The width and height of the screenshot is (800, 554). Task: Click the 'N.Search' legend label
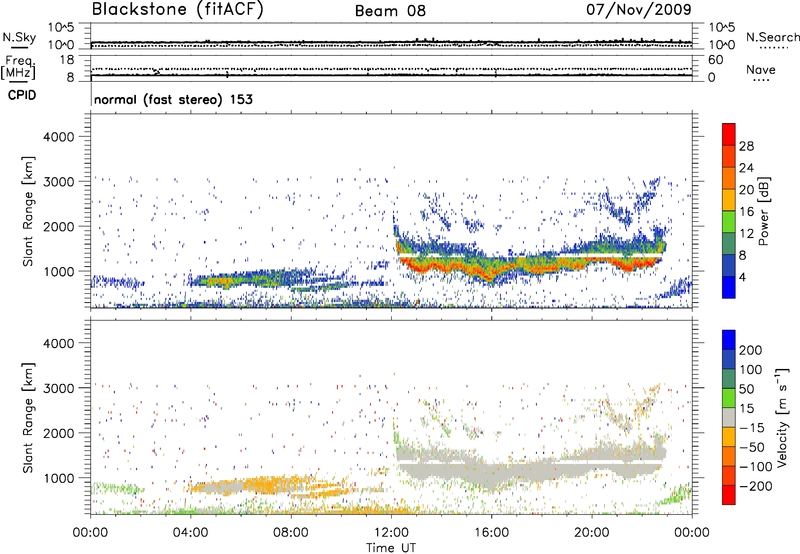pos(772,37)
